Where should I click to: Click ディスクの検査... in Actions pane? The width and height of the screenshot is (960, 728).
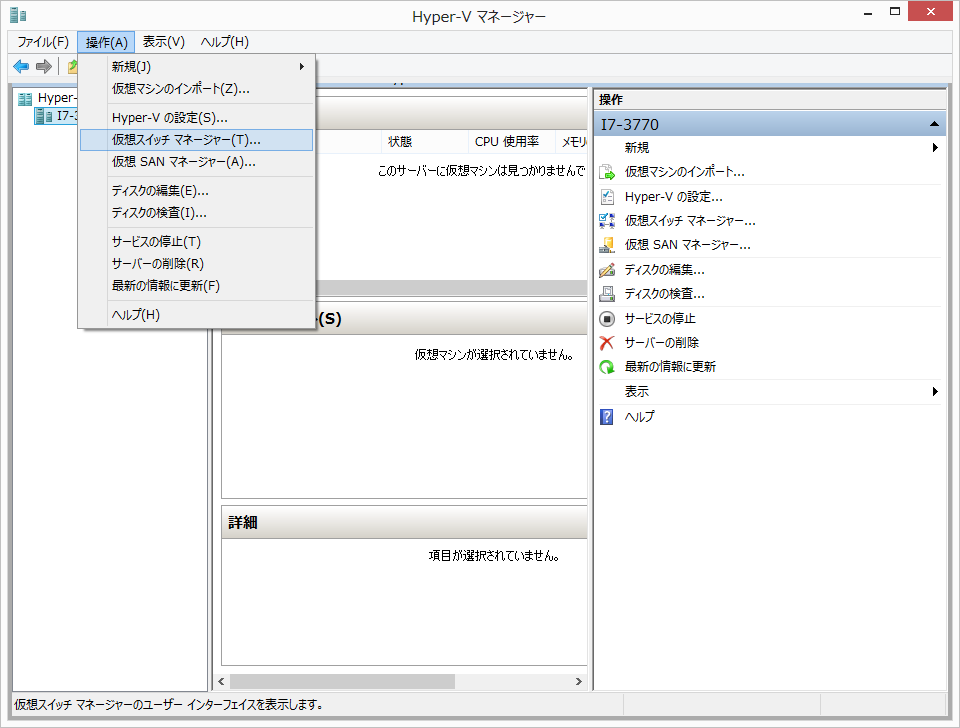pyautogui.click(x=664, y=294)
